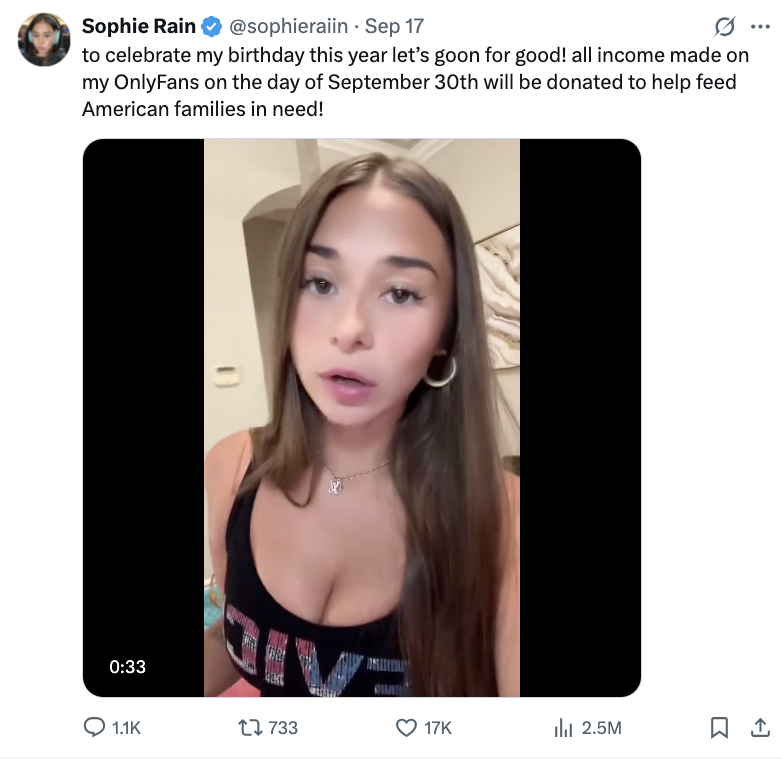782x760 pixels.
Task: Click the blue verified badge
Action: [x=212, y=26]
